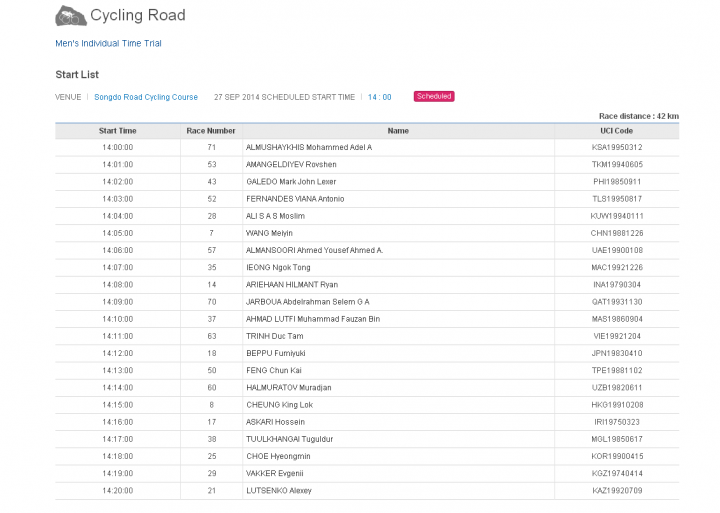Select rider ALMANSOORI Ahmed Yousef Ahmed A.
The width and height of the screenshot is (720, 513).
[x=315, y=250]
